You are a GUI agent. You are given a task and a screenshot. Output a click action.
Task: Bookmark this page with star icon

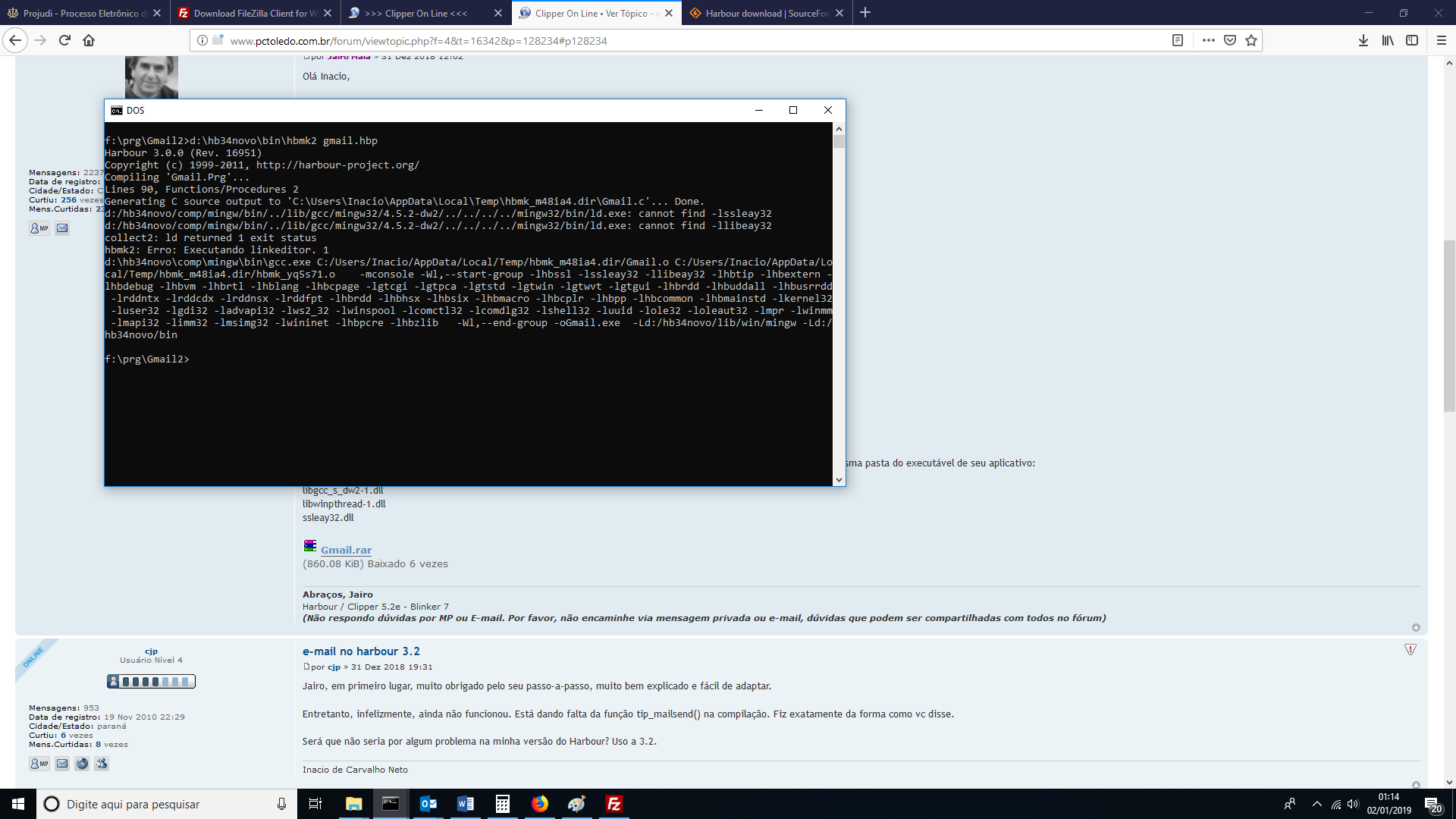tap(1251, 40)
